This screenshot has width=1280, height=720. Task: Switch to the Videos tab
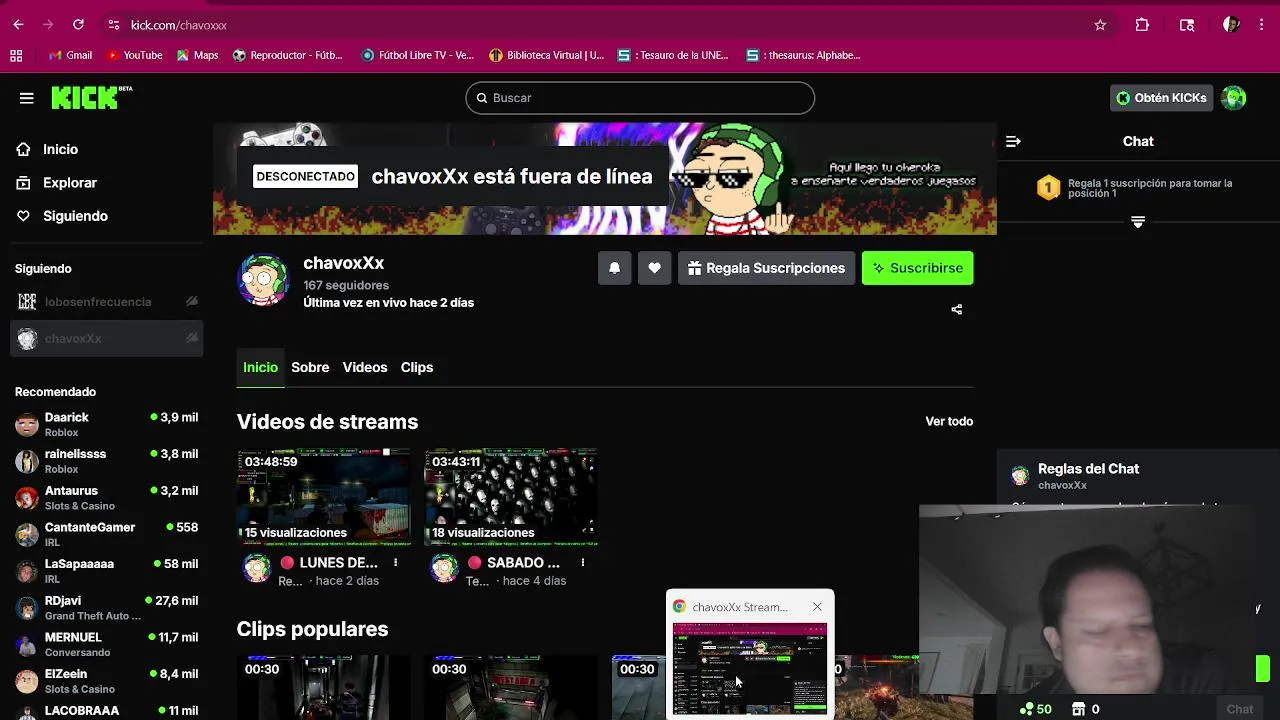[365, 367]
